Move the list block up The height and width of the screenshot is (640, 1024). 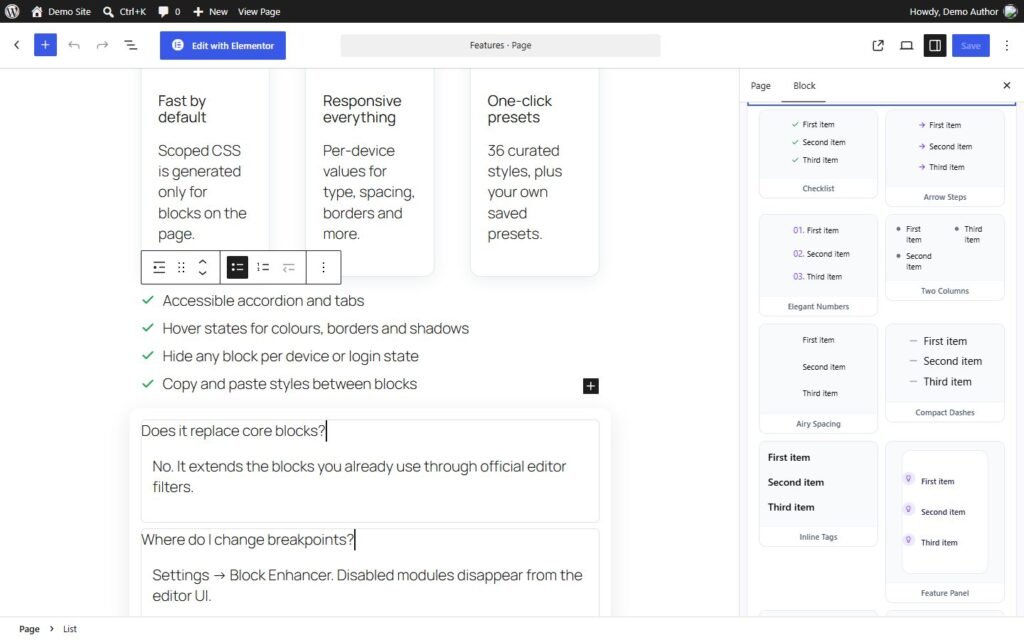tap(202, 261)
